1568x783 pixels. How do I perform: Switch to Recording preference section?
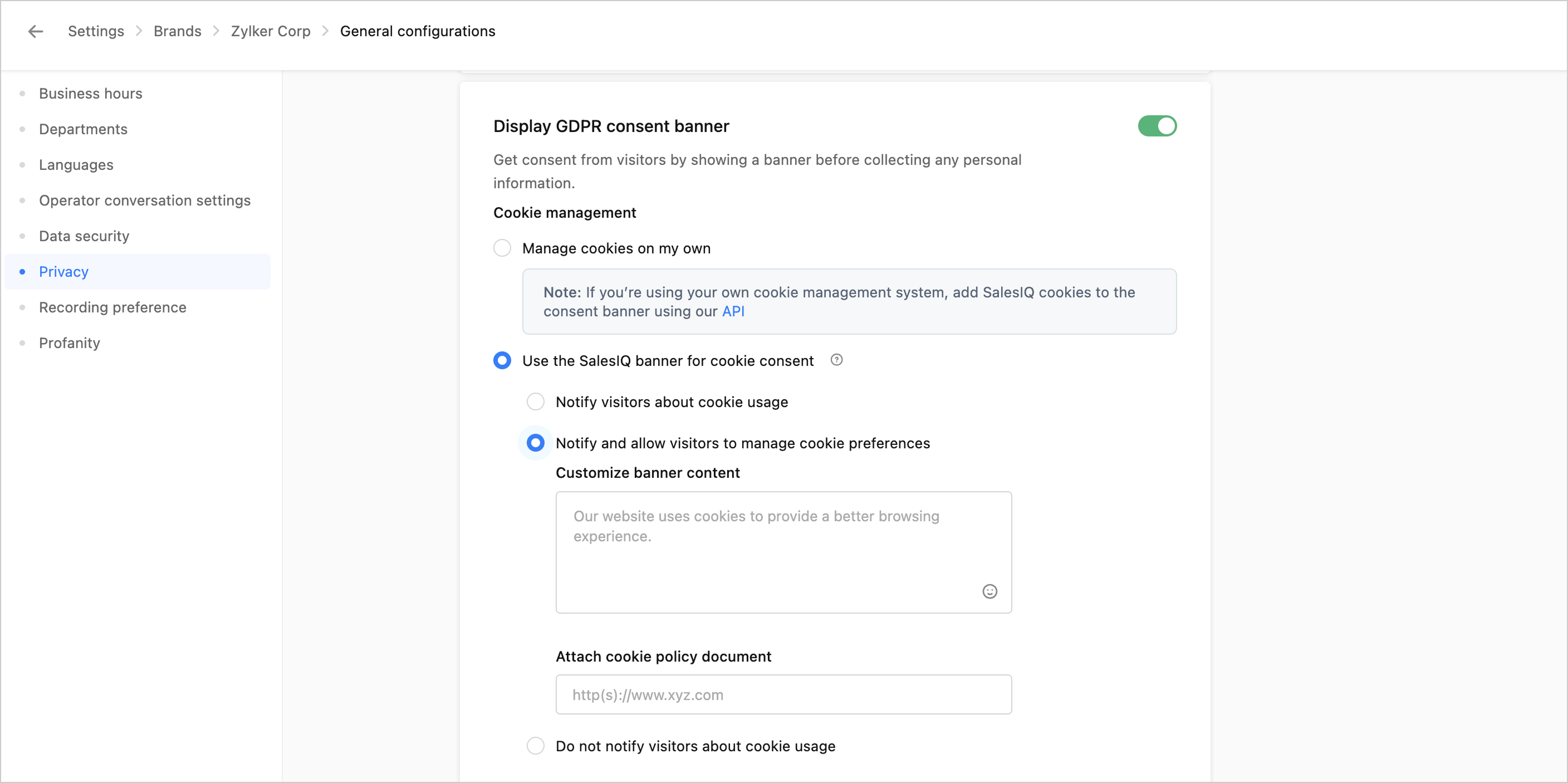pyautogui.click(x=112, y=307)
